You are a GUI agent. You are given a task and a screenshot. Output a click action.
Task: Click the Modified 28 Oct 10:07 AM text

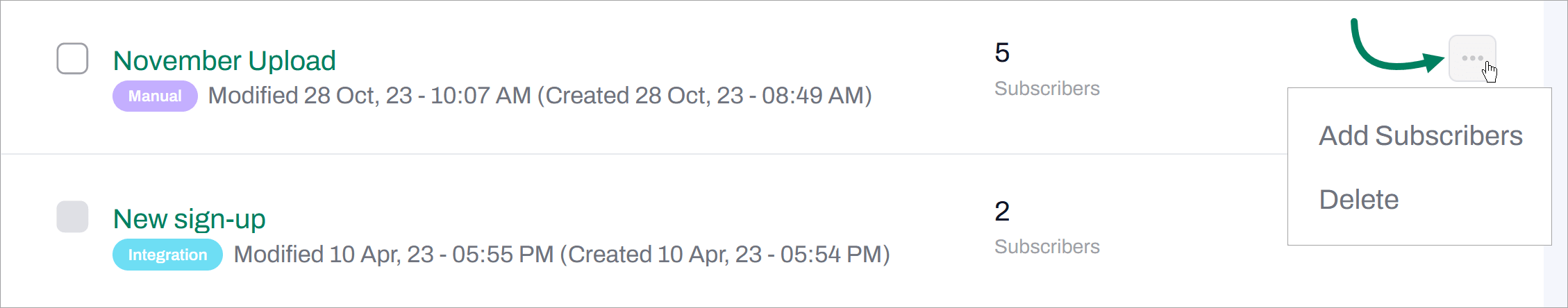pyautogui.click(x=369, y=96)
